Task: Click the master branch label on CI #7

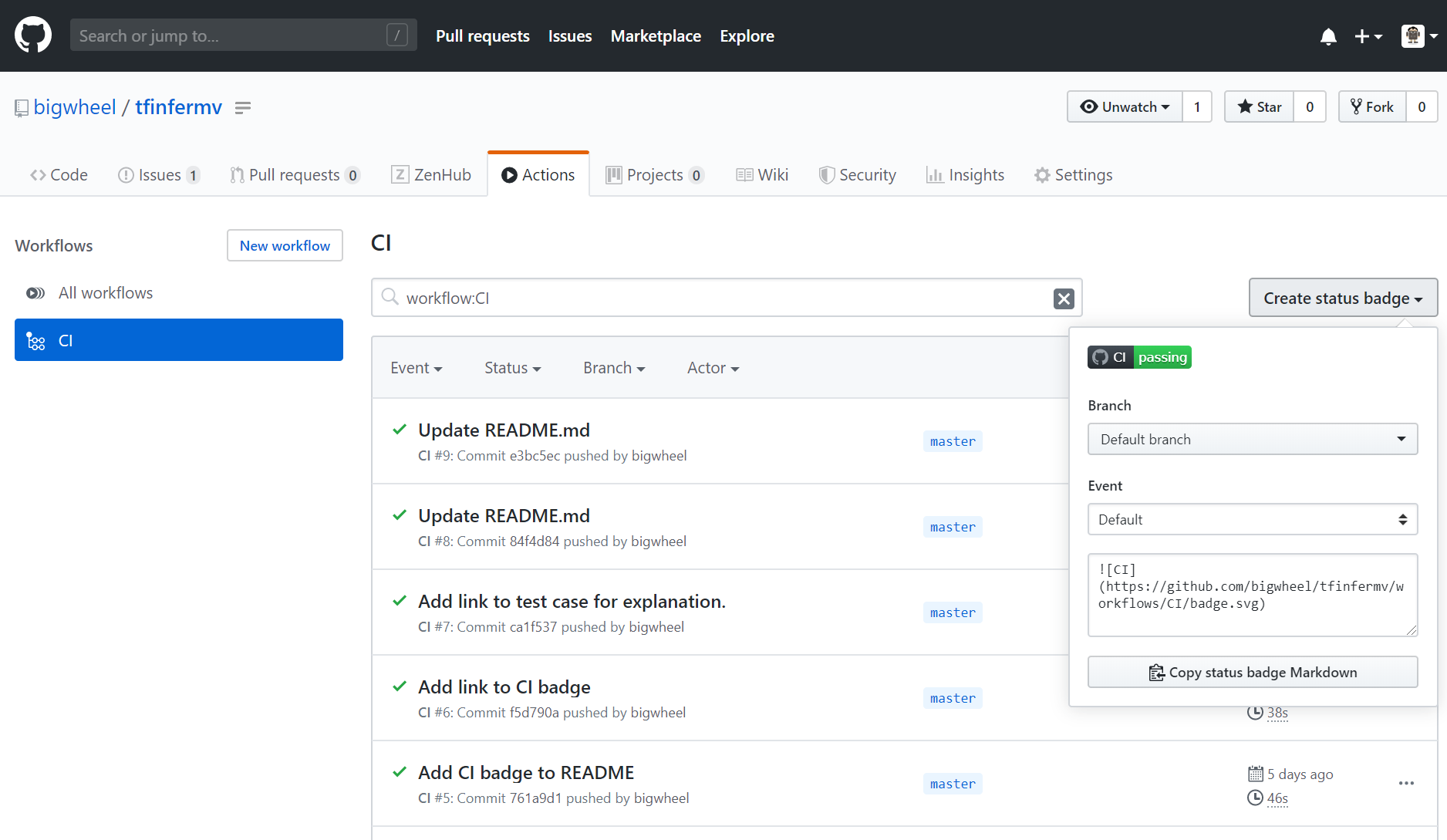Action: (x=953, y=612)
